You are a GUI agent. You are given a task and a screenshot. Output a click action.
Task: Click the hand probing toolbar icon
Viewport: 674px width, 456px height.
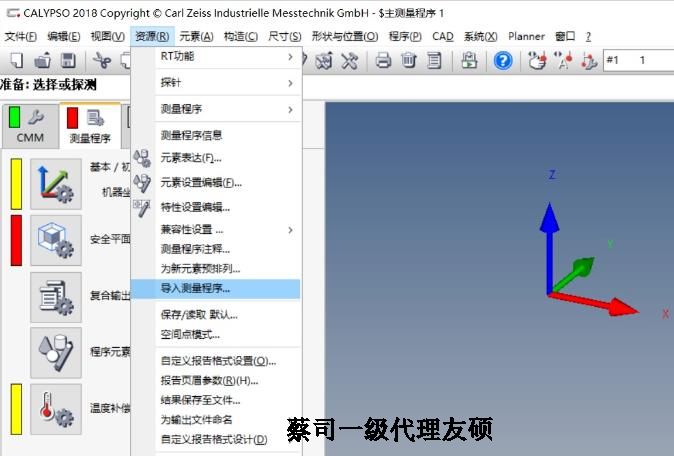tap(537, 60)
